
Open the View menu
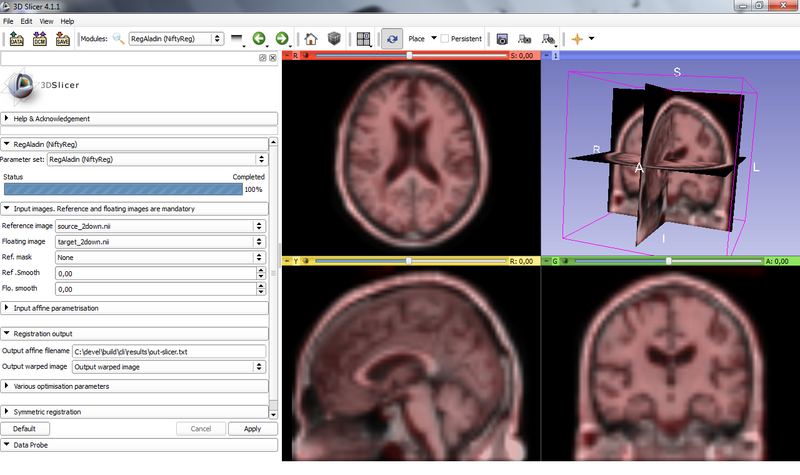click(x=46, y=20)
